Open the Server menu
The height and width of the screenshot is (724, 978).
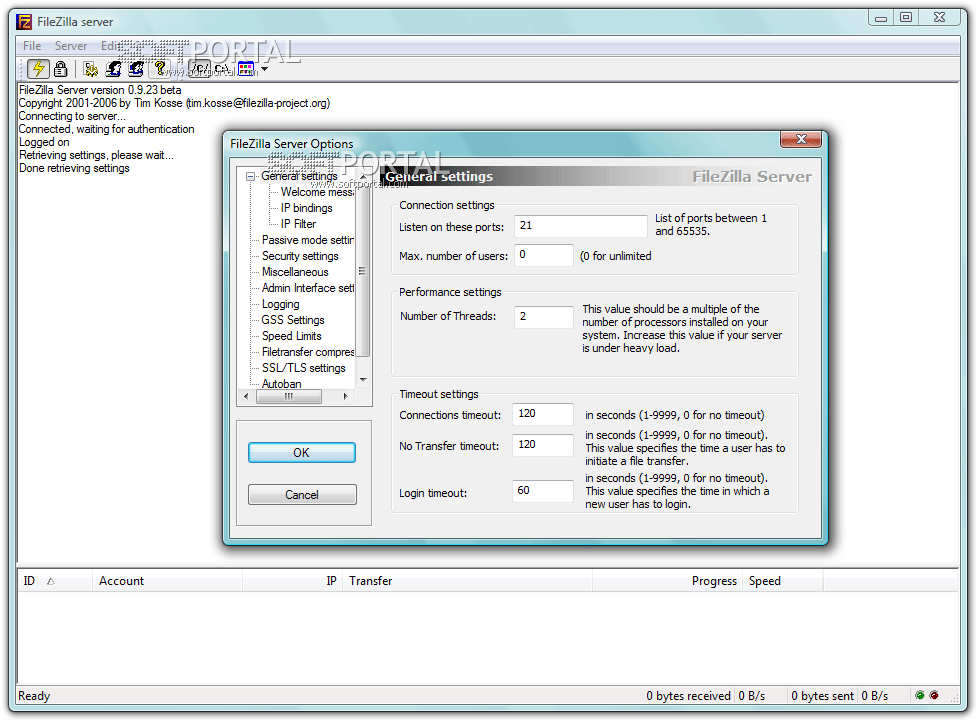[70, 46]
